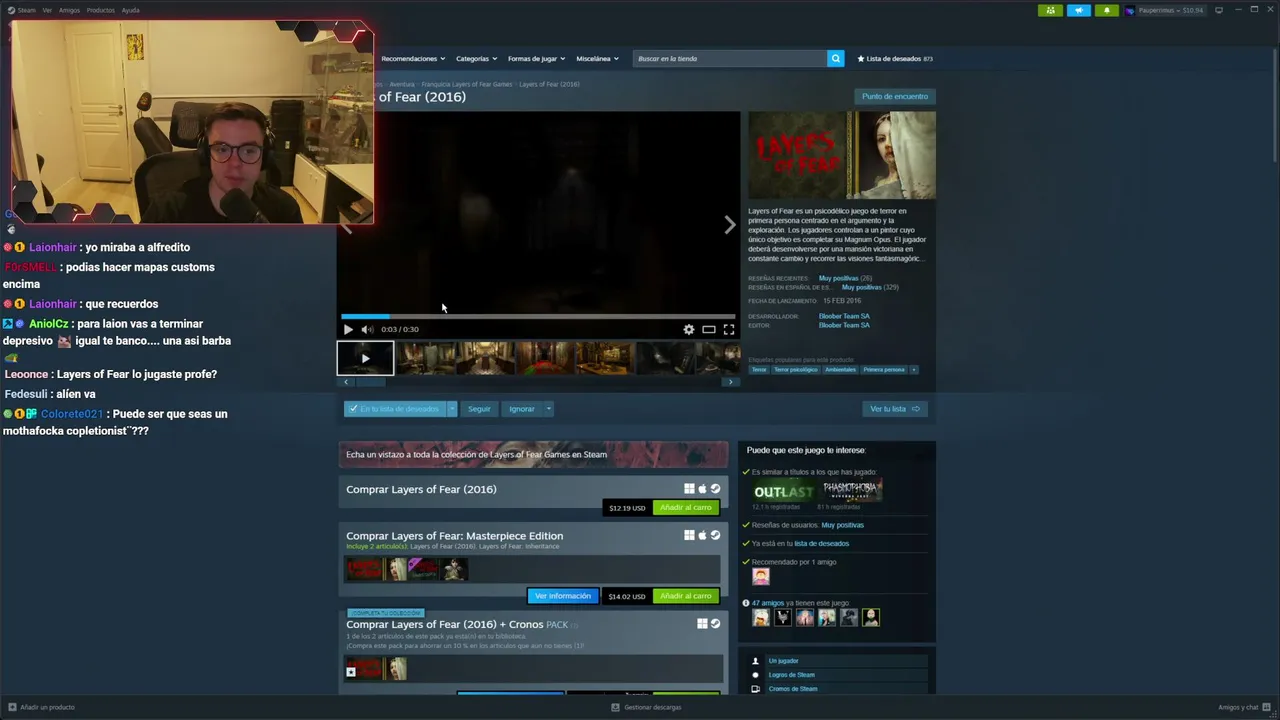This screenshot has width=1280, height=720.
Task: Open the blue announcements megaphone icon
Action: (x=1079, y=10)
